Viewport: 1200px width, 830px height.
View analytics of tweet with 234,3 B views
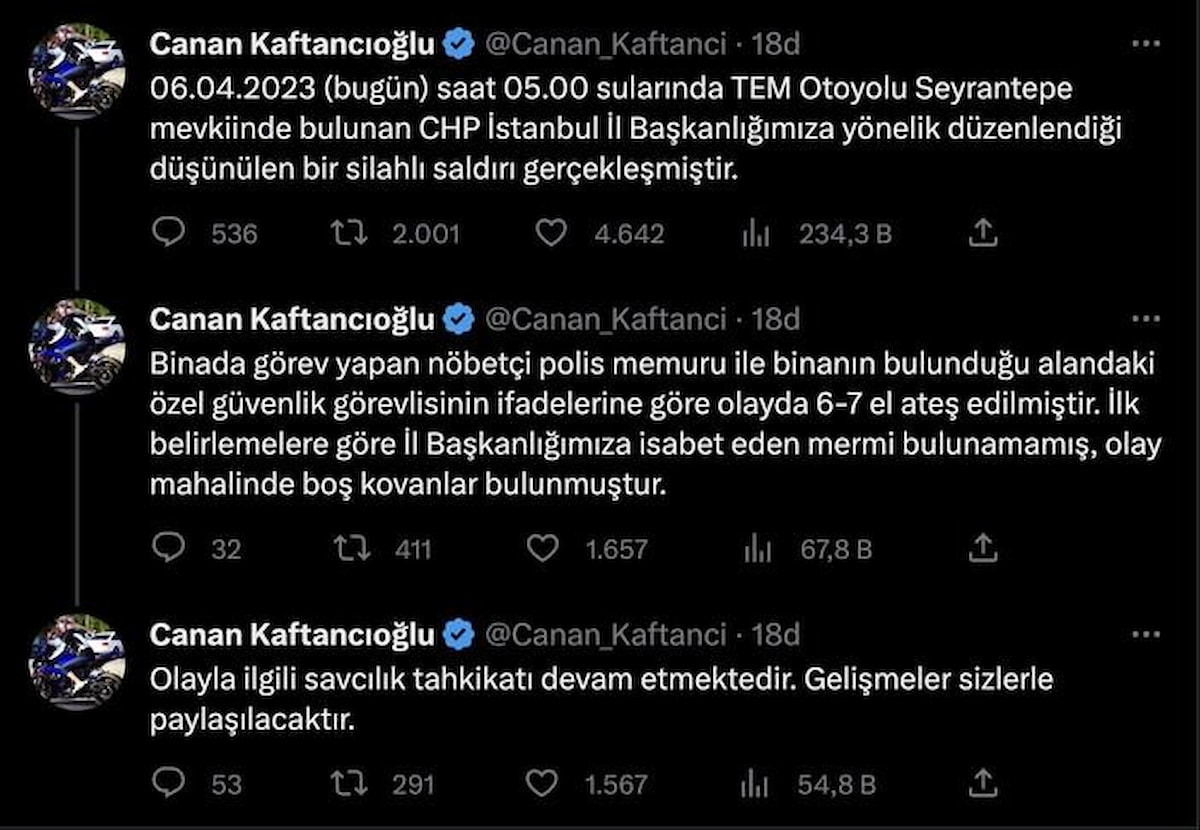756,233
